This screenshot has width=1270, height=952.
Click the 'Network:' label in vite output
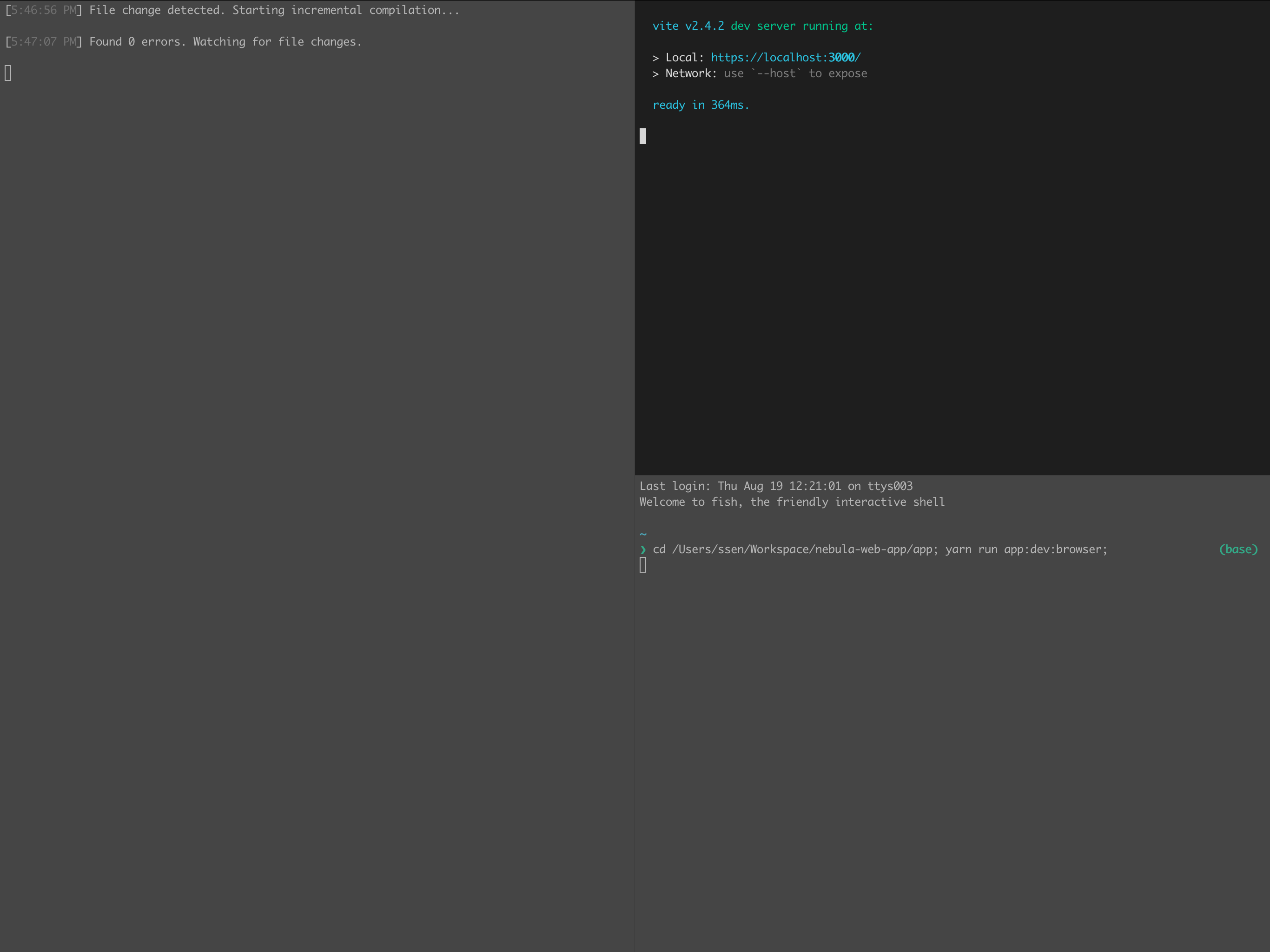pyautogui.click(x=690, y=73)
